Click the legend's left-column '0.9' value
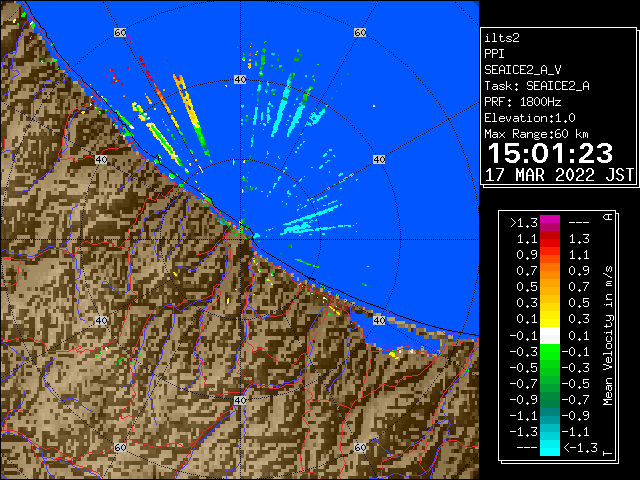This screenshot has height=480, width=640. [527, 255]
